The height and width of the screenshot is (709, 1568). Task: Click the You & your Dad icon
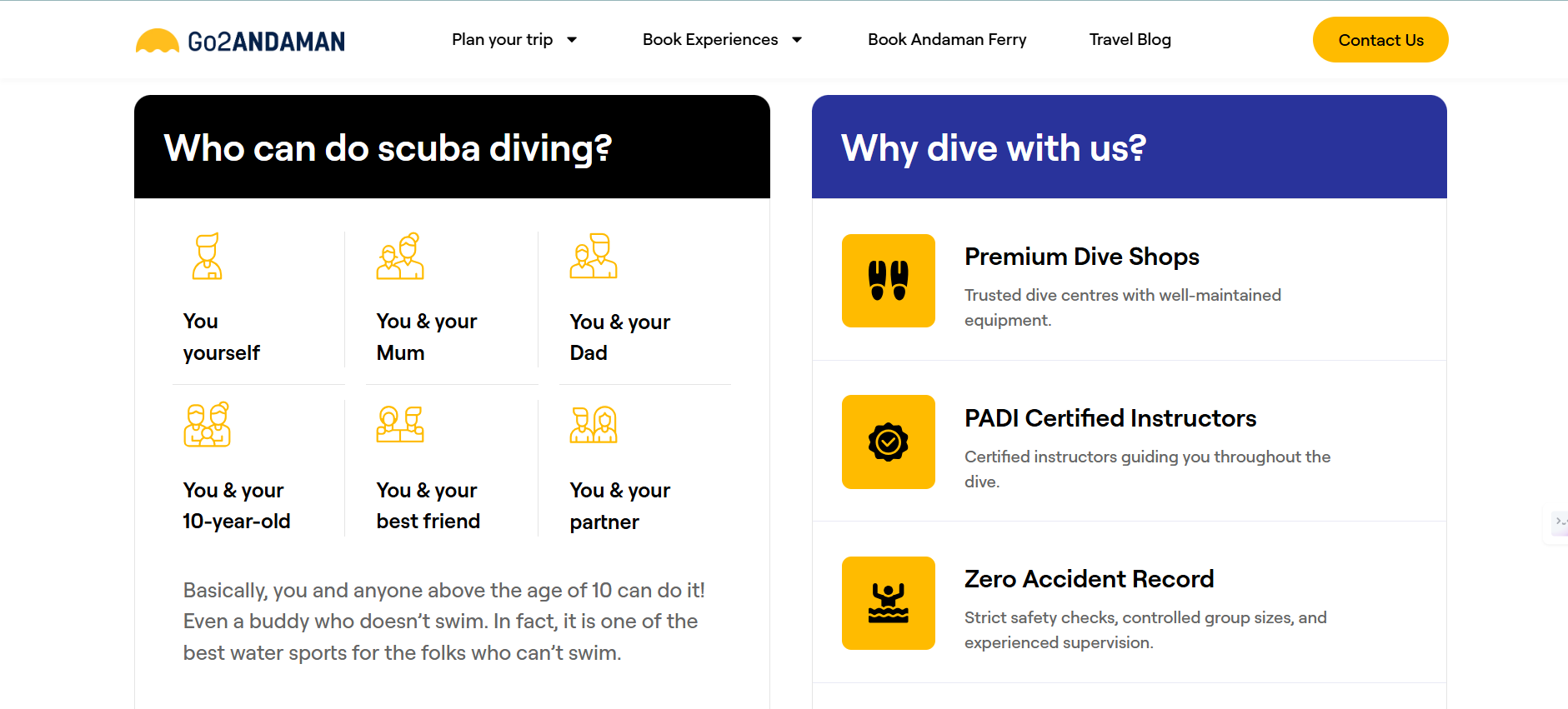(x=594, y=256)
